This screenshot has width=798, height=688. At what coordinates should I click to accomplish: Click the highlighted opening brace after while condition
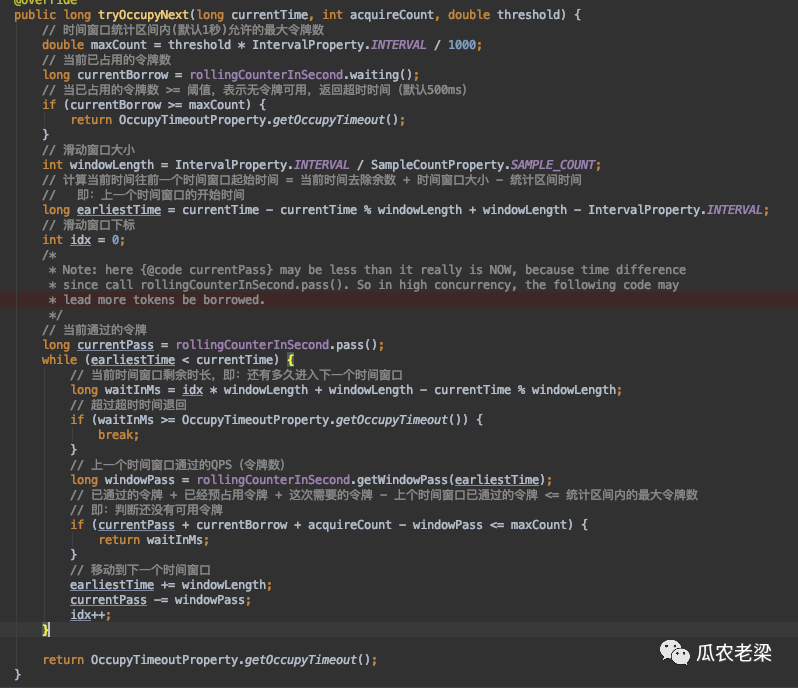coord(290,360)
